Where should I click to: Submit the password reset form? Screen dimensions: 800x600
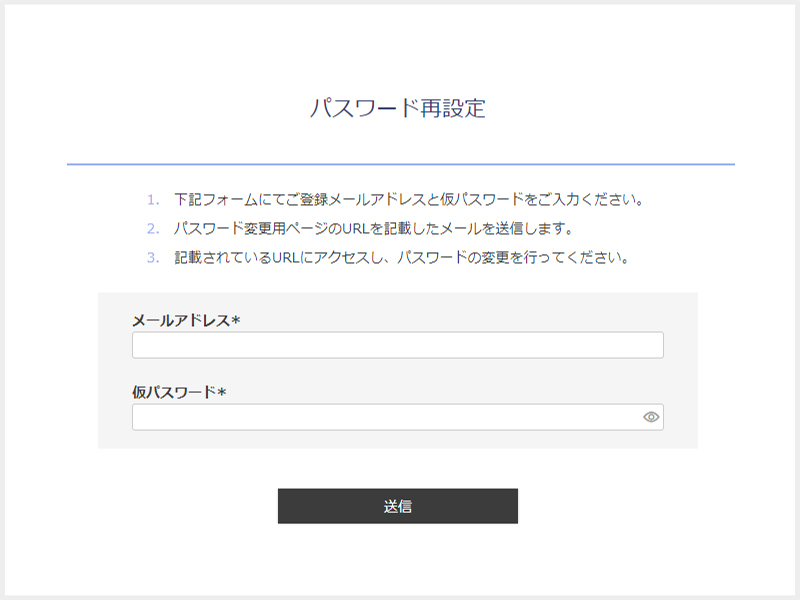pyautogui.click(x=398, y=504)
